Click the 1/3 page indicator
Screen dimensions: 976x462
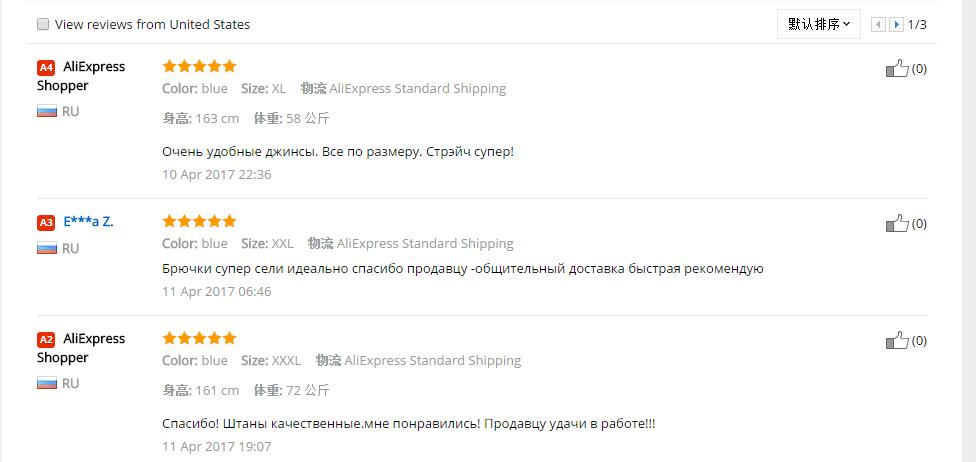tap(917, 24)
